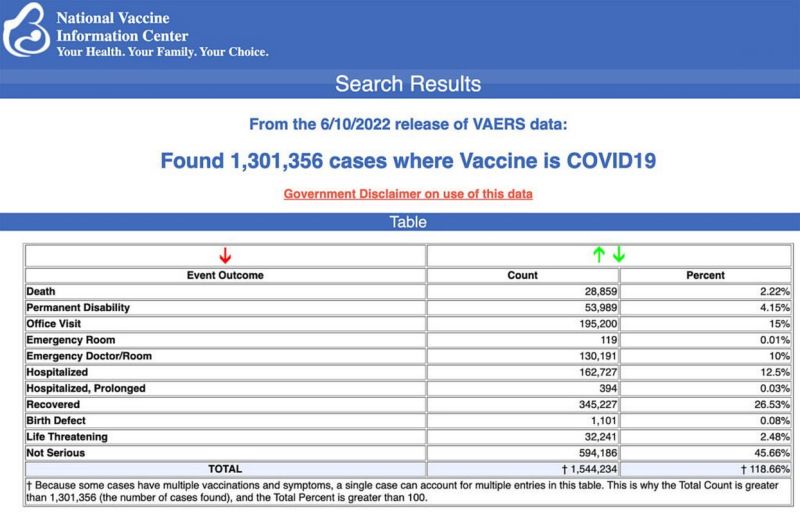Click the Event Outcome column header
This screenshot has width=800, height=514.
225,275
